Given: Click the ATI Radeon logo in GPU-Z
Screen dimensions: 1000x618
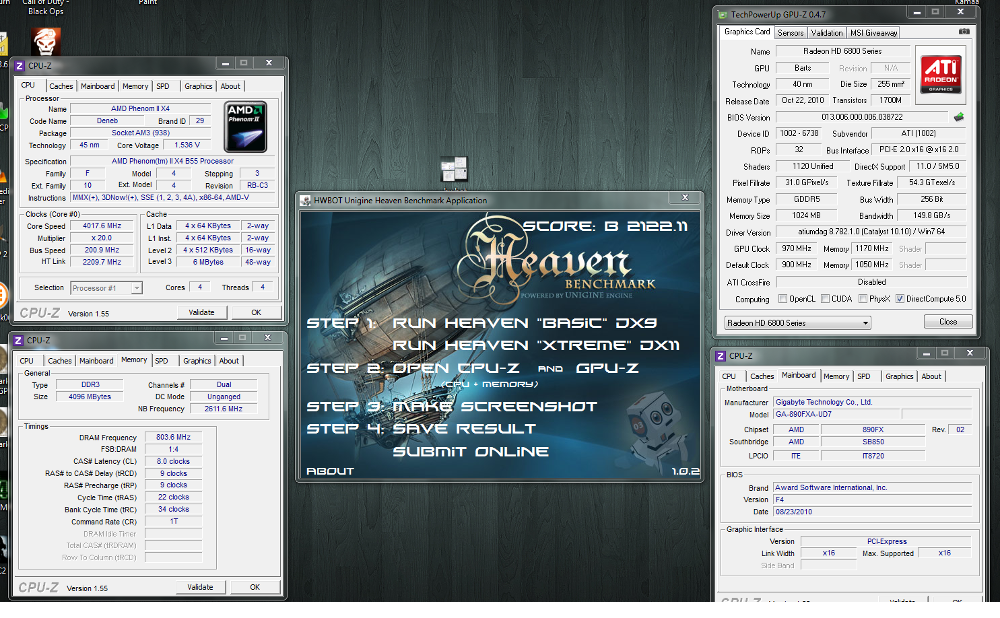Looking at the screenshot, I should 941,75.
